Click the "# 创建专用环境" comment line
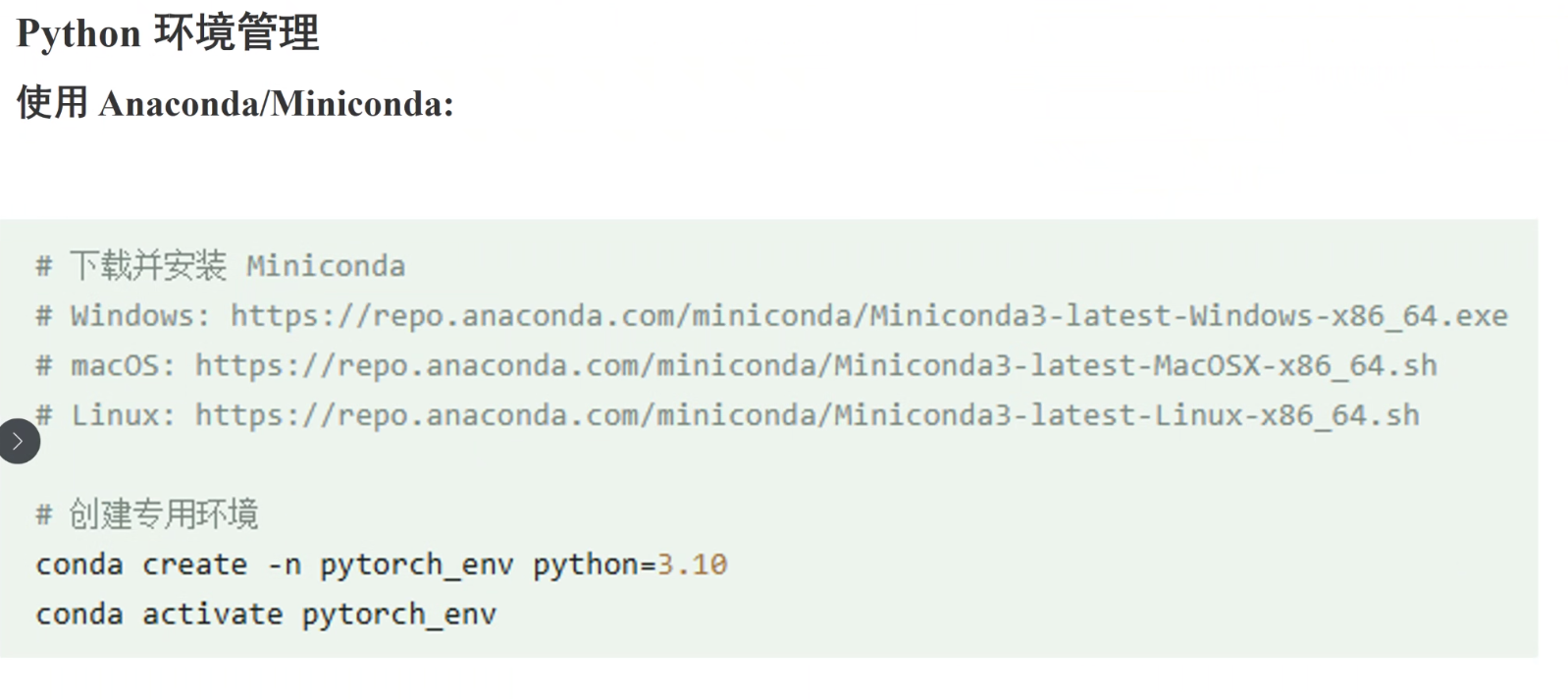 tap(147, 514)
